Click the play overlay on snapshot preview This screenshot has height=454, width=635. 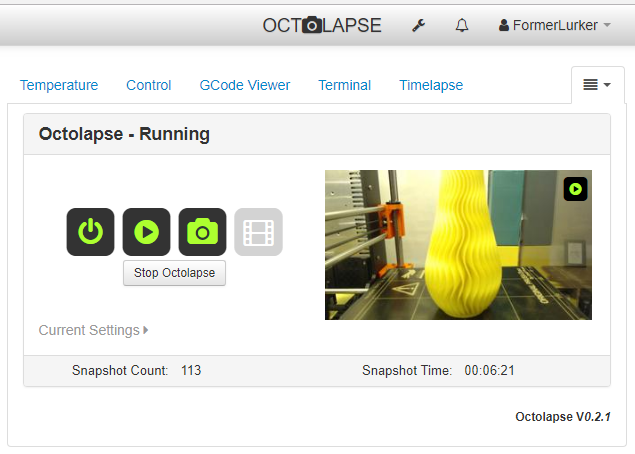[x=575, y=189]
